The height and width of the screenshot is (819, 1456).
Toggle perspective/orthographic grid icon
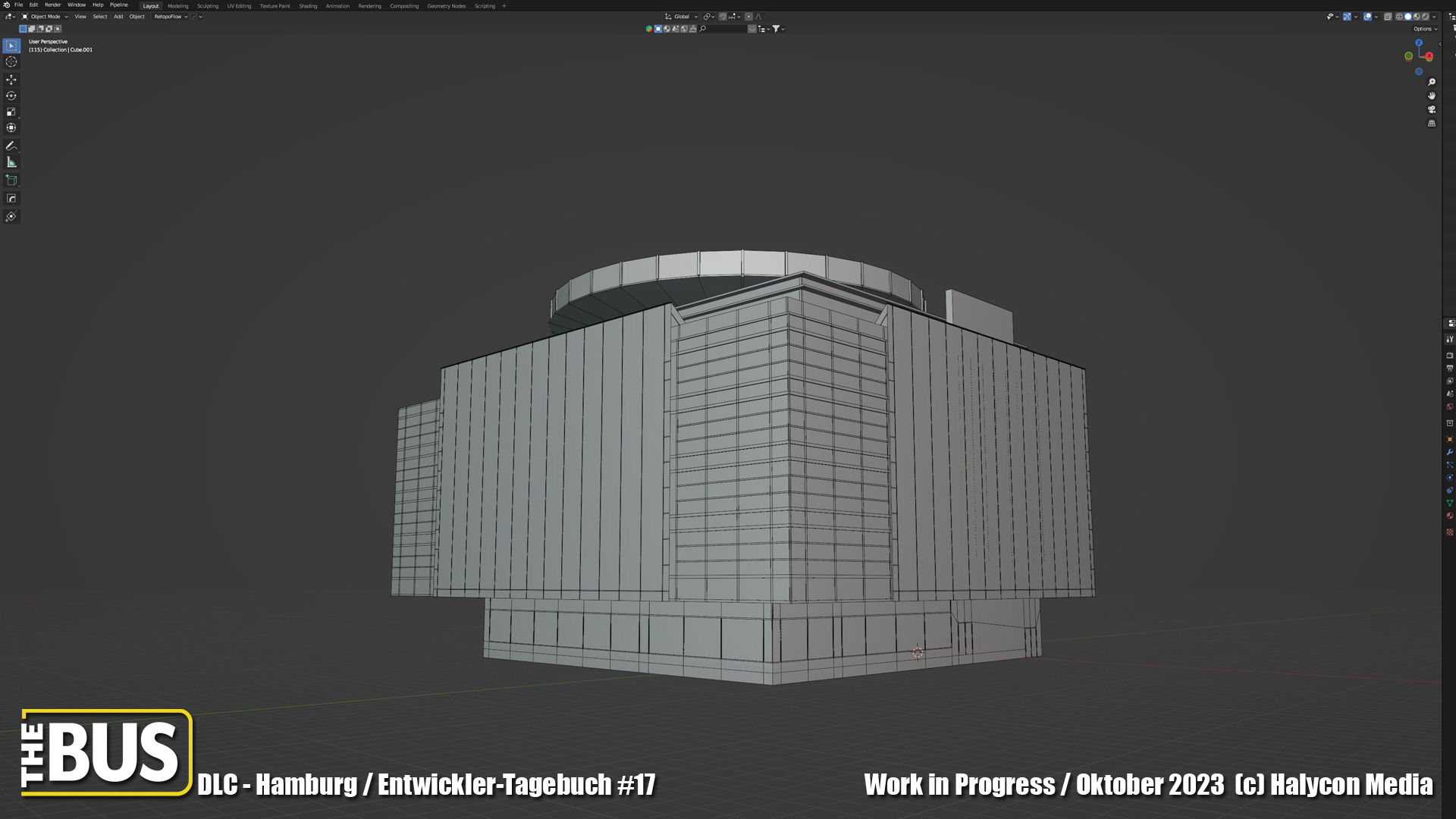(x=1432, y=124)
